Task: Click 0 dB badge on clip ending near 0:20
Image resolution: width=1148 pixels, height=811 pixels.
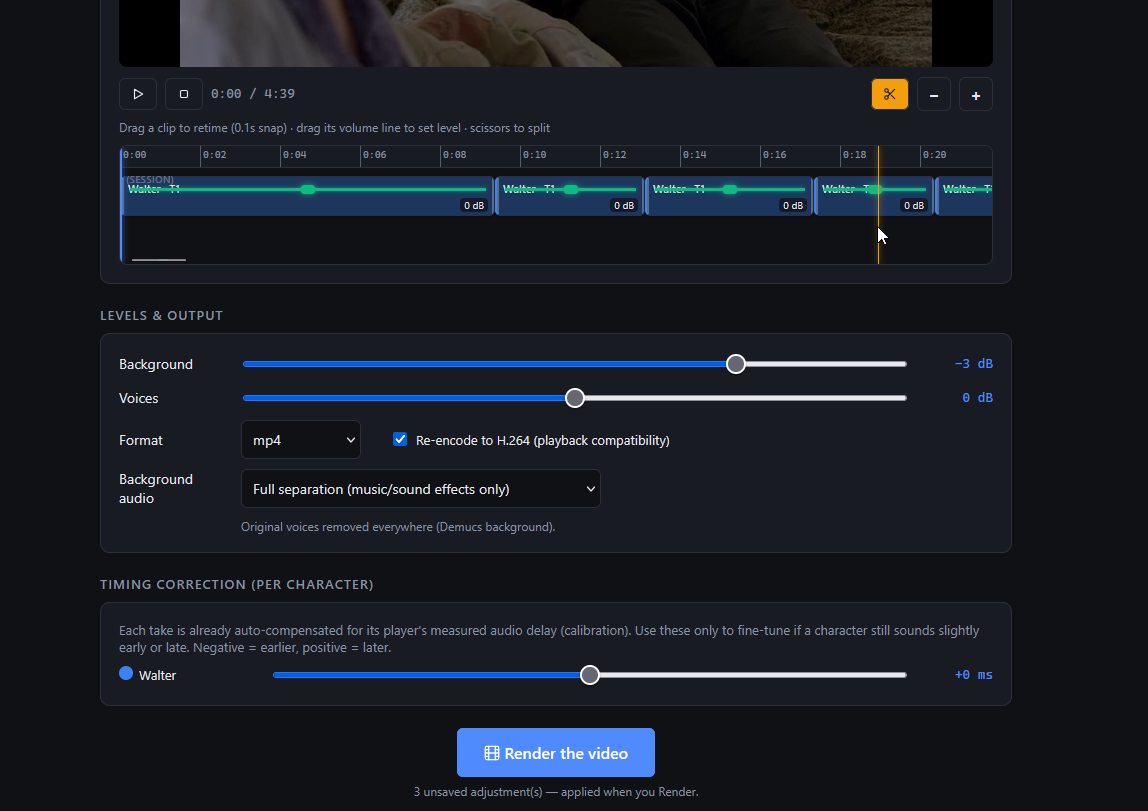Action: pyautogui.click(x=914, y=206)
